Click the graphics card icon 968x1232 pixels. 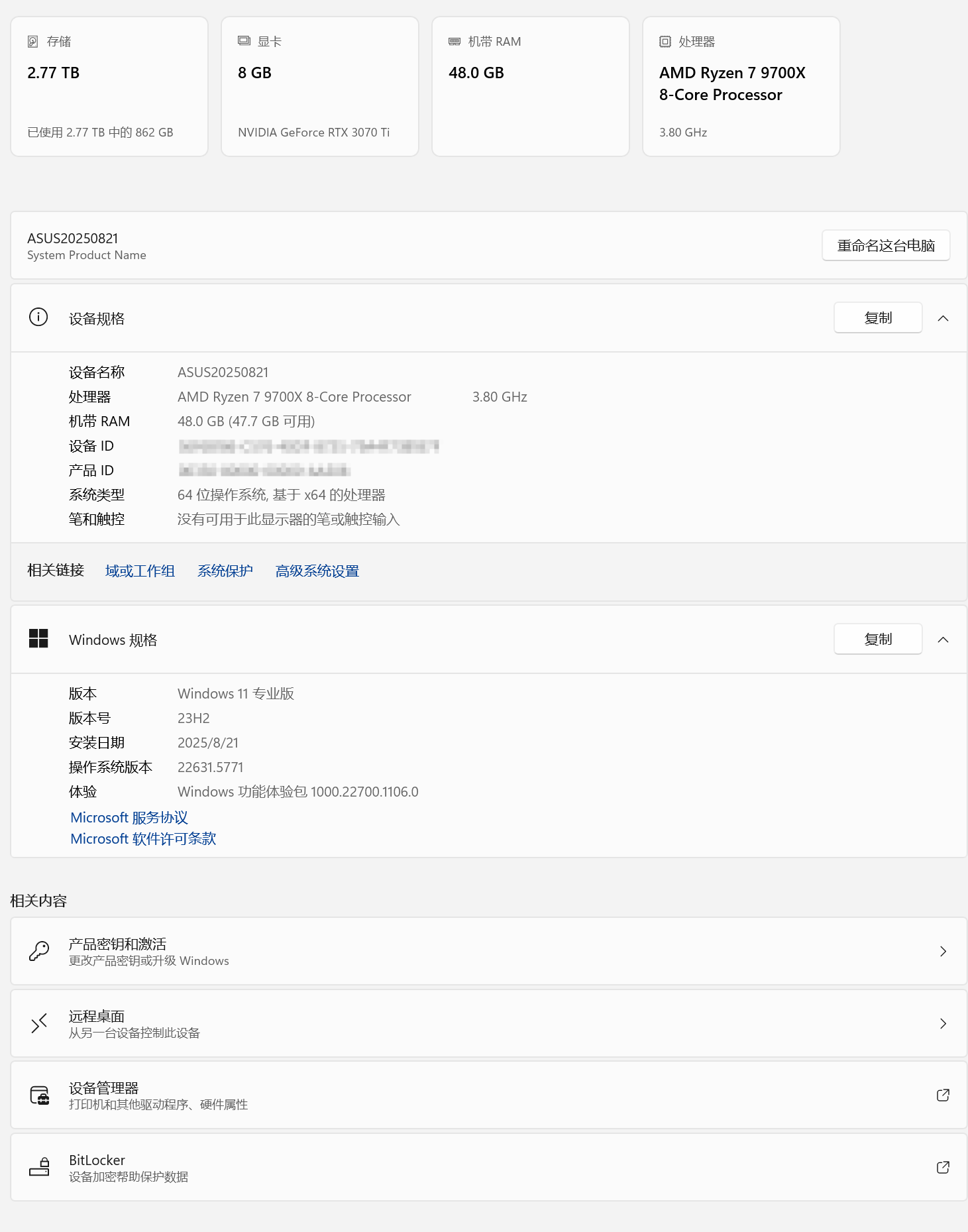point(244,41)
